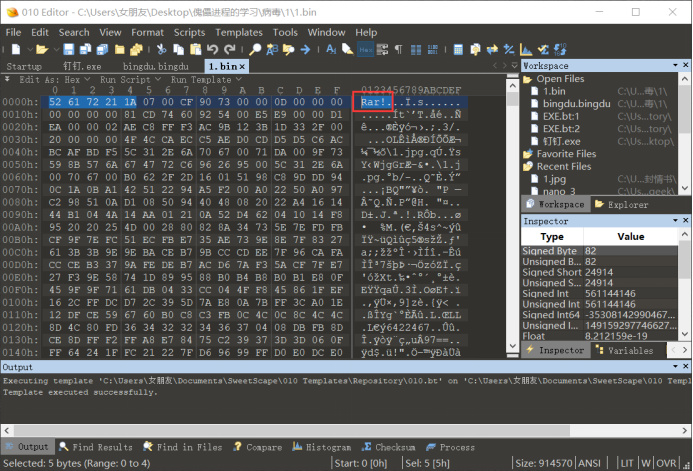
Task: Collapse the editor bar with double-arrow icon
Action: 7,79
